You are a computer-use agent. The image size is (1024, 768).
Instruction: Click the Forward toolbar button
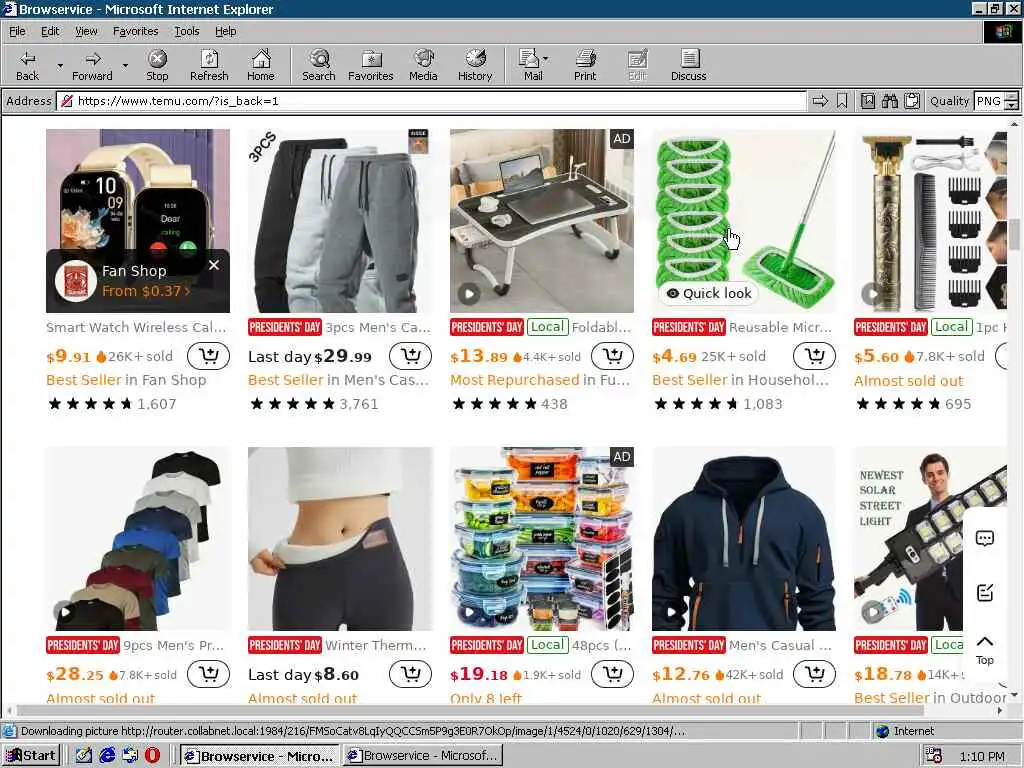click(92, 65)
